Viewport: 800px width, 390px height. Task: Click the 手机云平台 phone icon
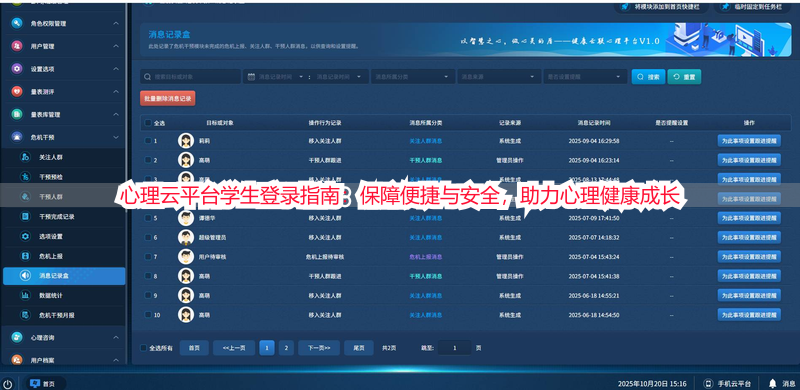(x=708, y=383)
